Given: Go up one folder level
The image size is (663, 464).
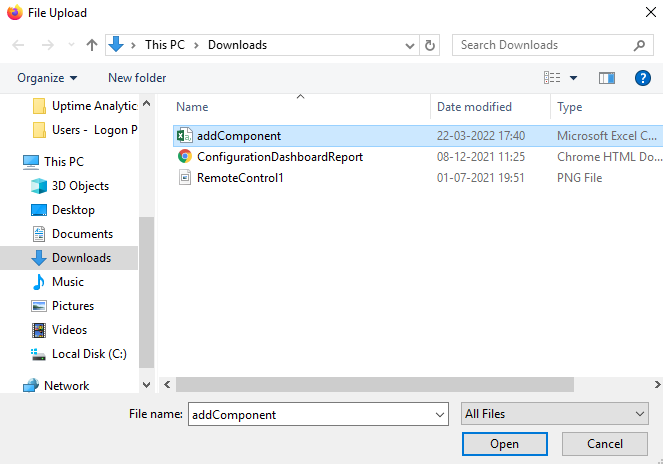Looking at the screenshot, I should point(92,45).
